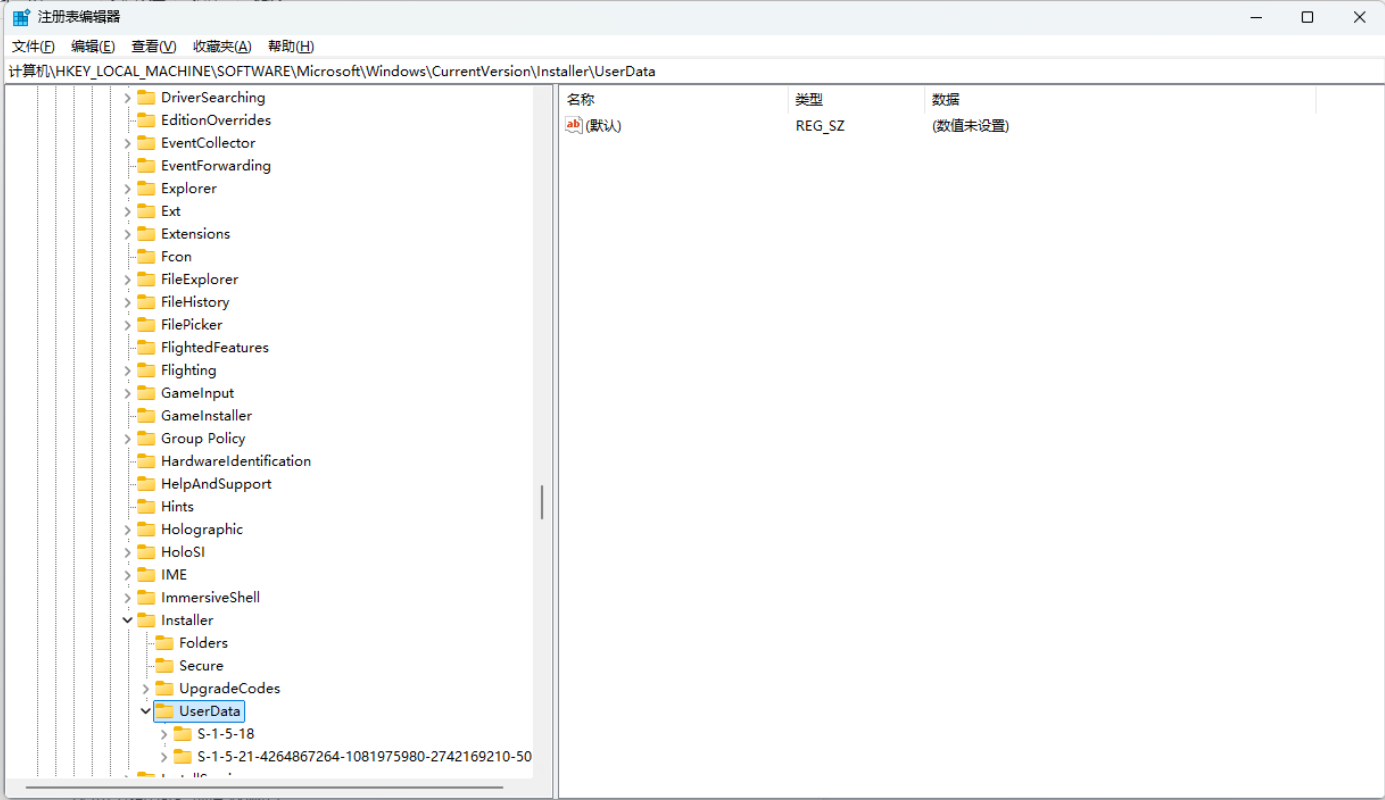The width and height of the screenshot is (1385, 800).
Task: Collapse the UserData key chevron
Action: point(146,711)
